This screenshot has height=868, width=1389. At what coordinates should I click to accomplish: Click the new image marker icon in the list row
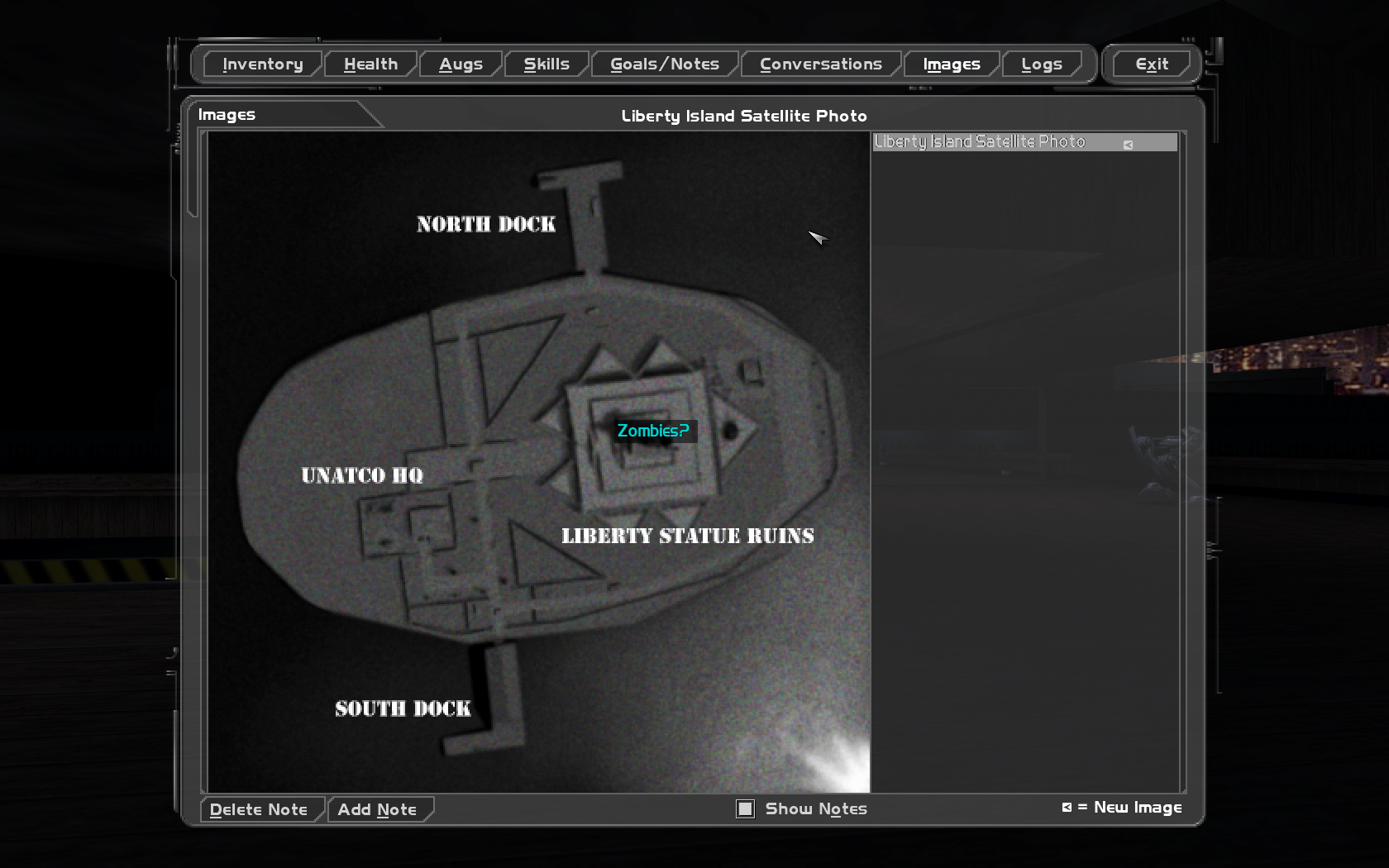[x=1128, y=145]
